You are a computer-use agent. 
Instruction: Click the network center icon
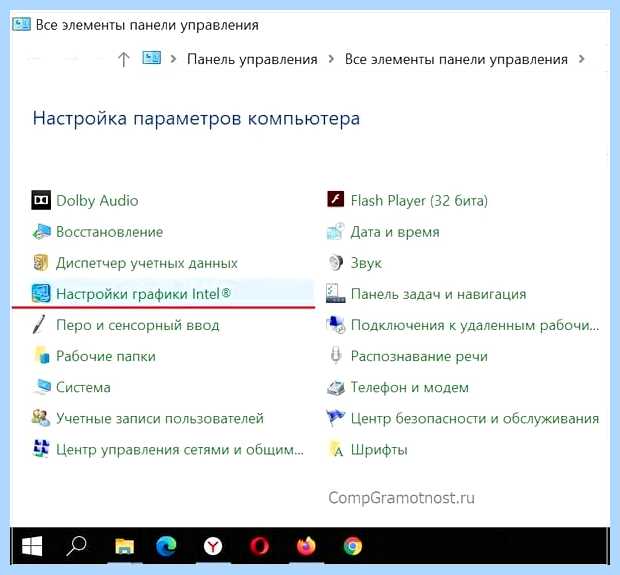tap(41, 449)
